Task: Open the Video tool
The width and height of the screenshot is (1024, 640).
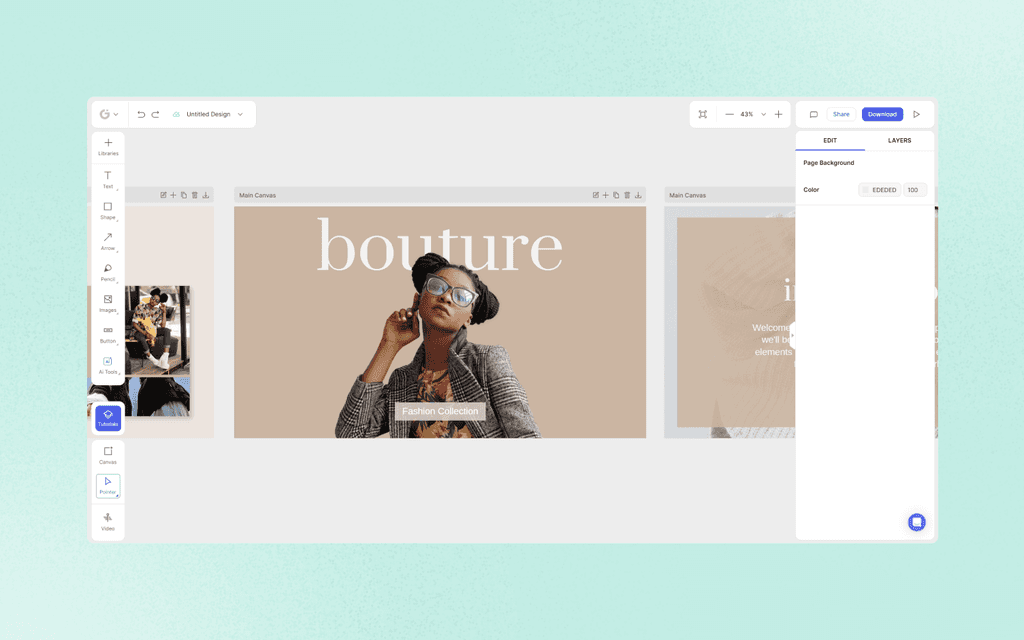Action: (x=107, y=520)
